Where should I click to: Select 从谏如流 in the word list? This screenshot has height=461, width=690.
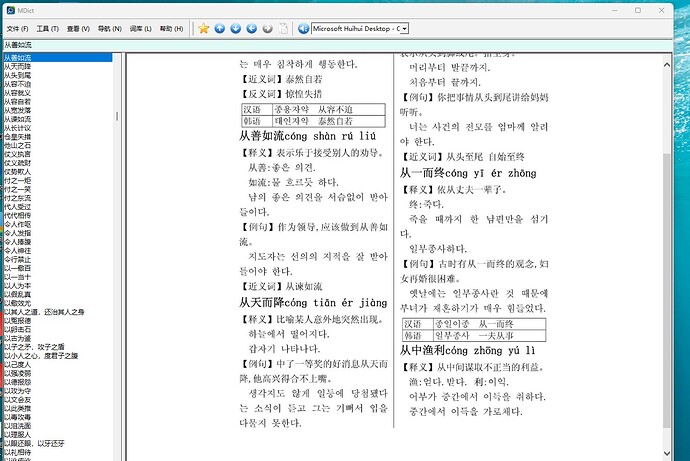18,119
